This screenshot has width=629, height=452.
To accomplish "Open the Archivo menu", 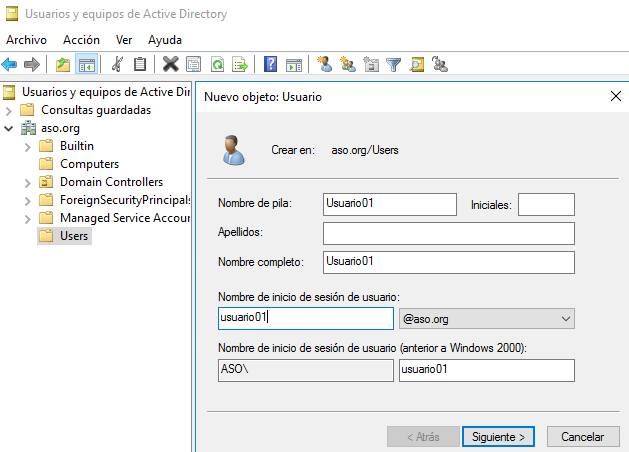I will pos(27,40).
